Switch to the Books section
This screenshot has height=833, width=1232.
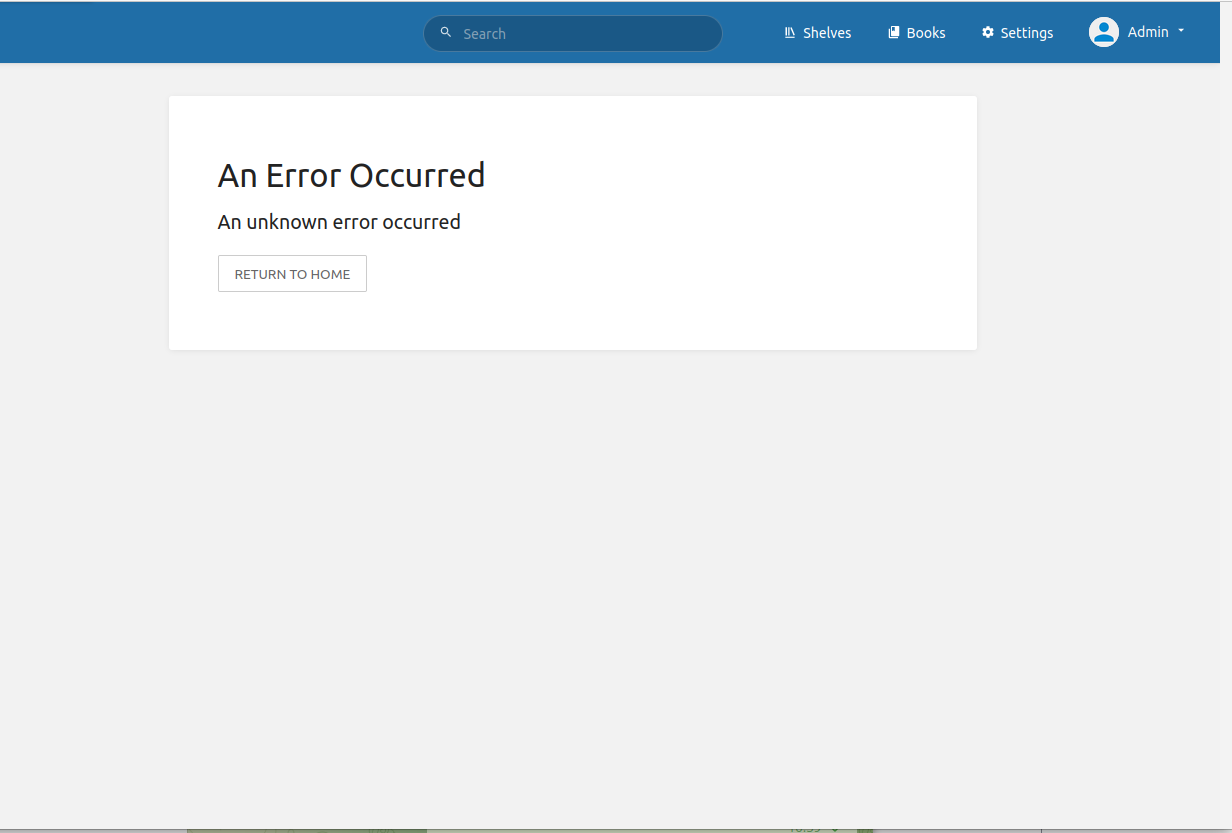pyautogui.click(x=925, y=32)
